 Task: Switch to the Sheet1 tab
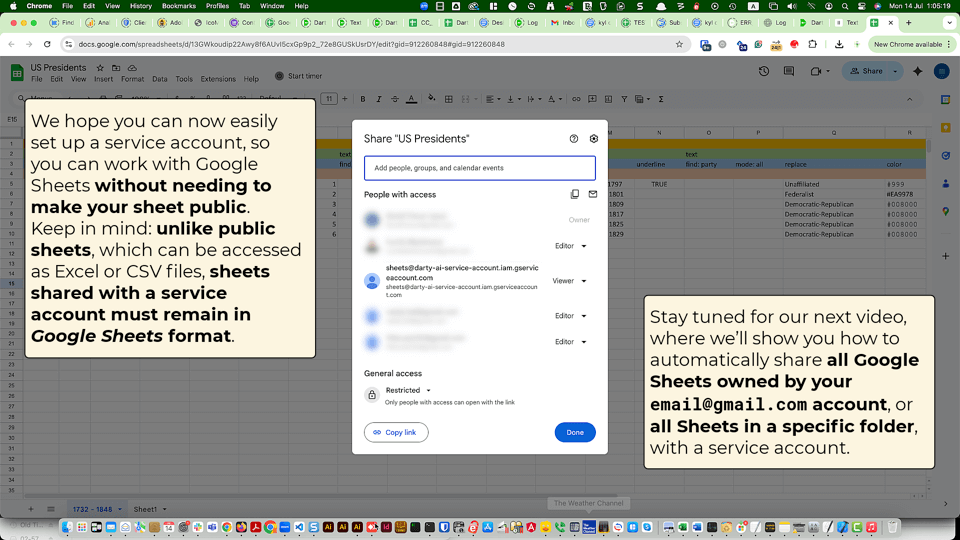[x=146, y=509]
